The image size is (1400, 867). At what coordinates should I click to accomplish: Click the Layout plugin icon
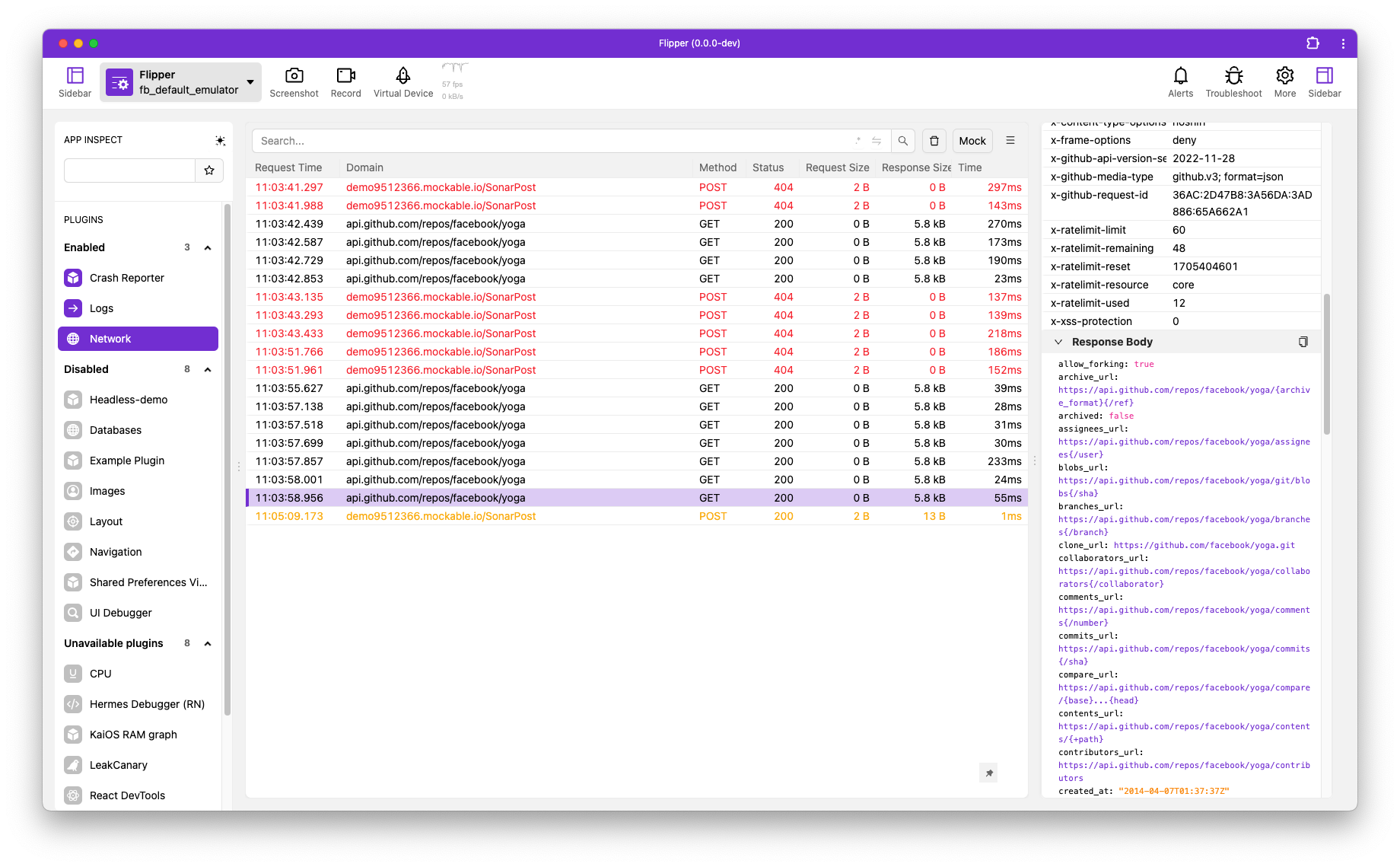[x=73, y=521]
